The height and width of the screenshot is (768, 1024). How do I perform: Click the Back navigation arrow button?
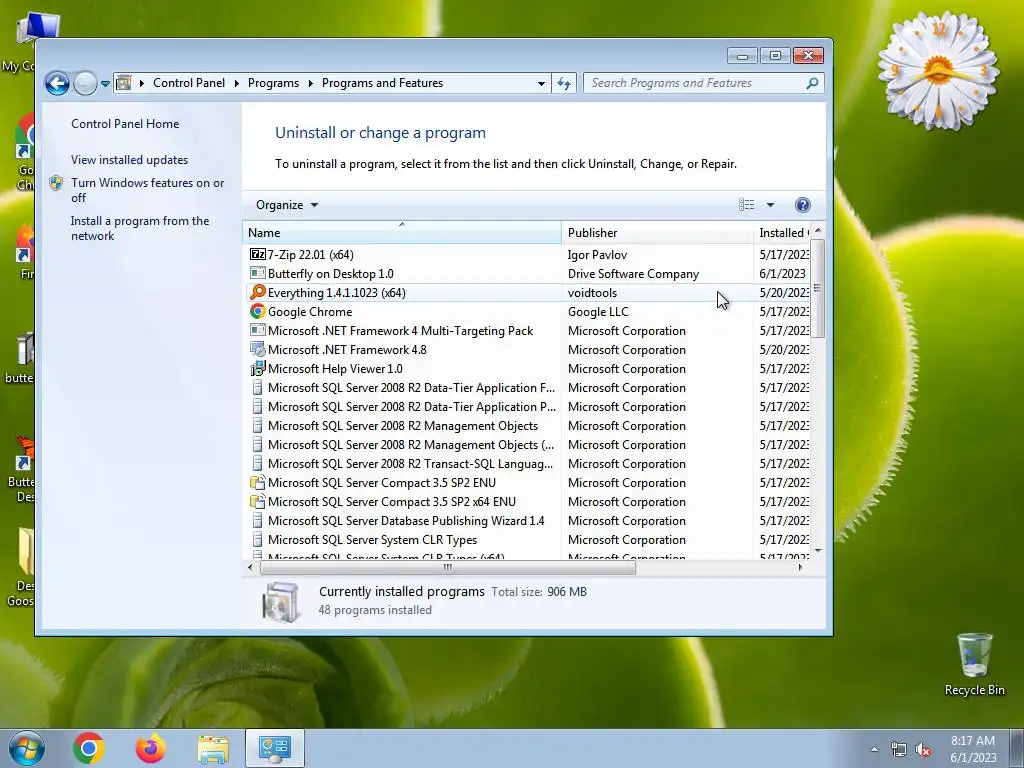coord(57,83)
